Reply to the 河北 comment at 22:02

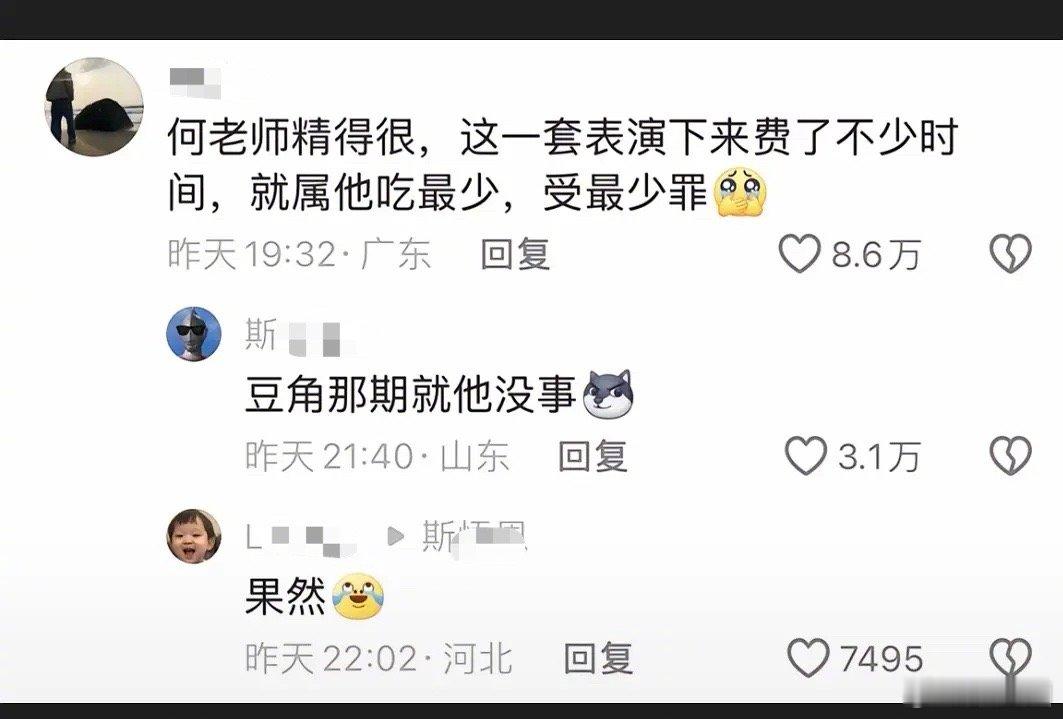[x=598, y=658]
